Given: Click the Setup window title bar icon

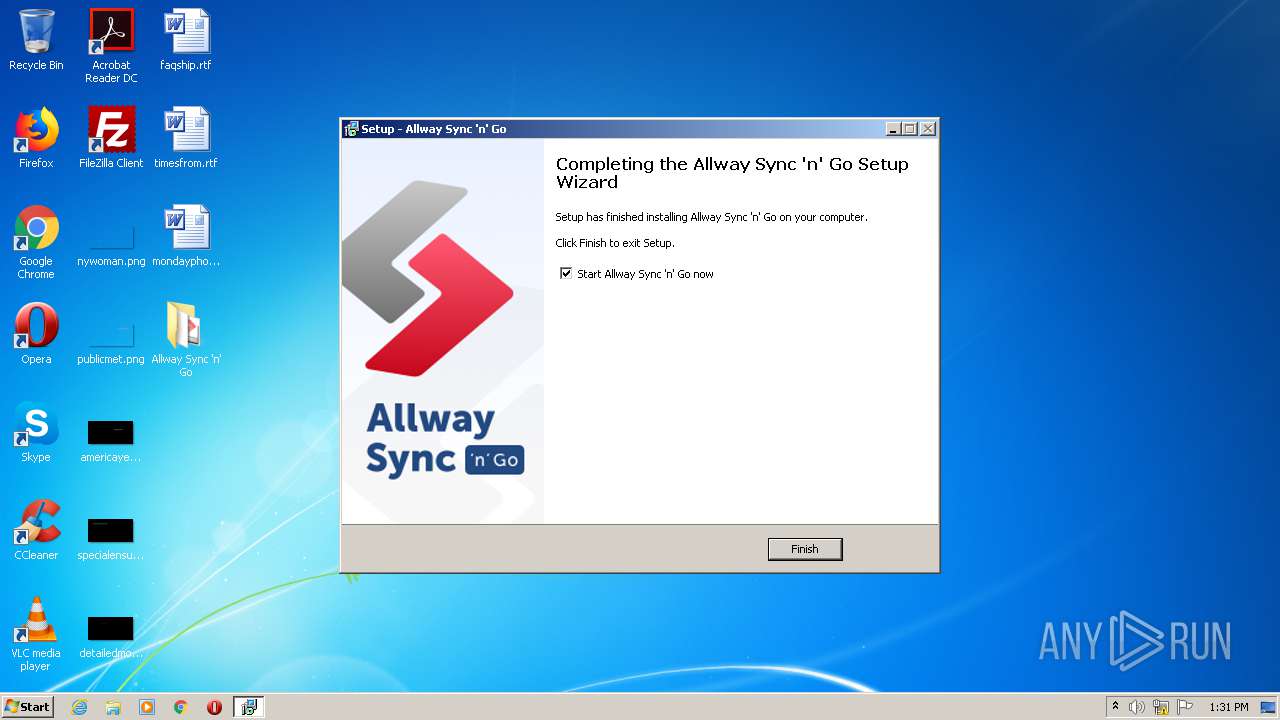Looking at the screenshot, I should point(351,129).
